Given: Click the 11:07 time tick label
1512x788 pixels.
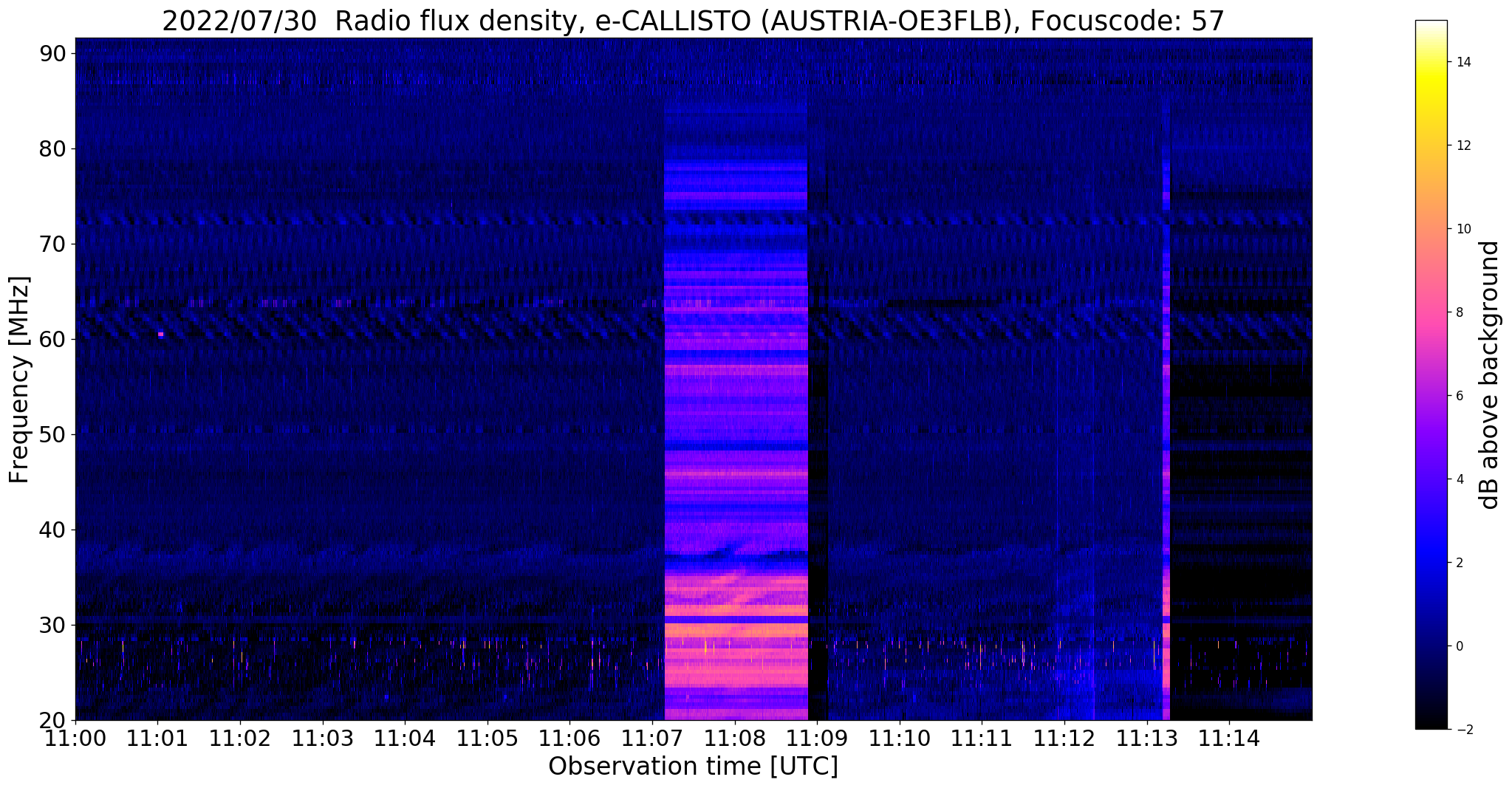Looking at the screenshot, I should coord(652,738).
